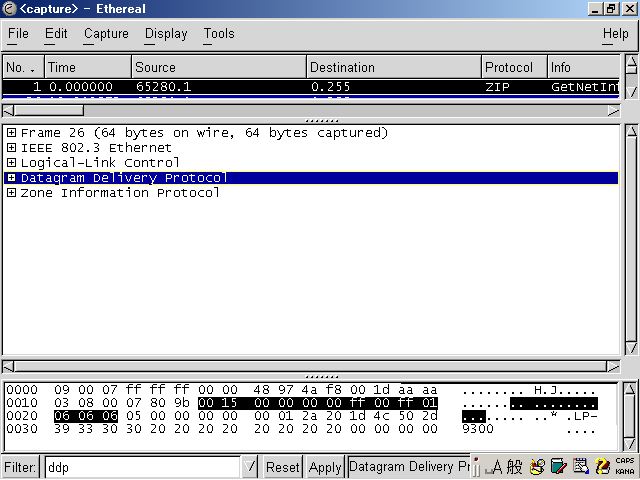Screen dimensions: 640x480
Task: Click protocol tree horizontal scroll right arrow
Action: [x=613, y=367]
